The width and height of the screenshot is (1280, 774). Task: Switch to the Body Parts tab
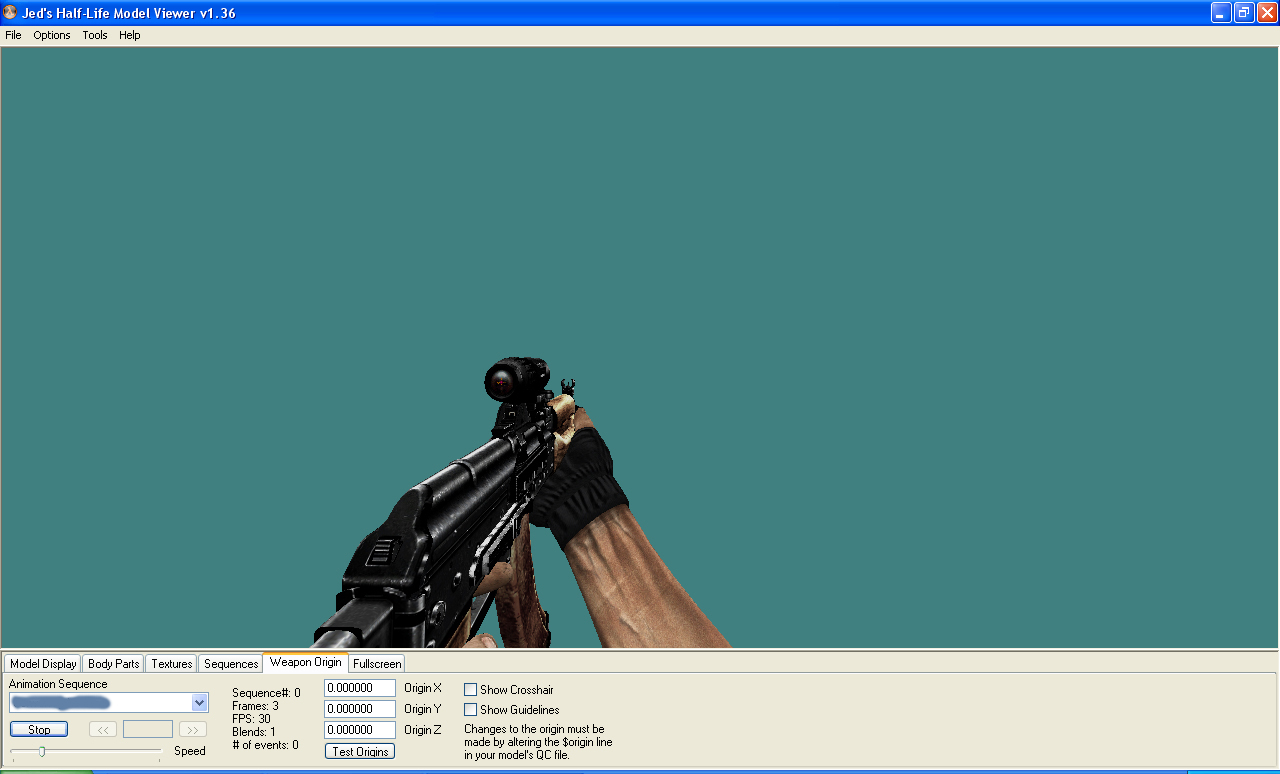(x=114, y=664)
